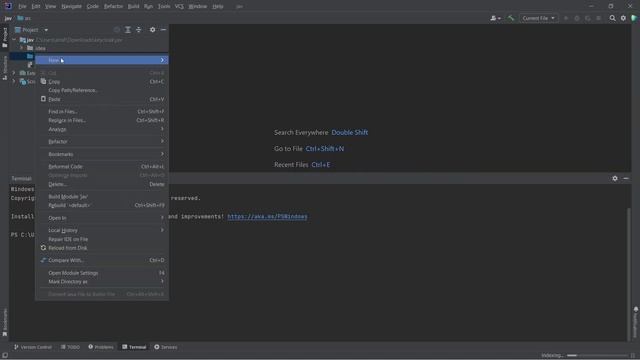The height and width of the screenshot is (360, 640).
Task: Open the Edit menu
Action: tap(36, 6)
